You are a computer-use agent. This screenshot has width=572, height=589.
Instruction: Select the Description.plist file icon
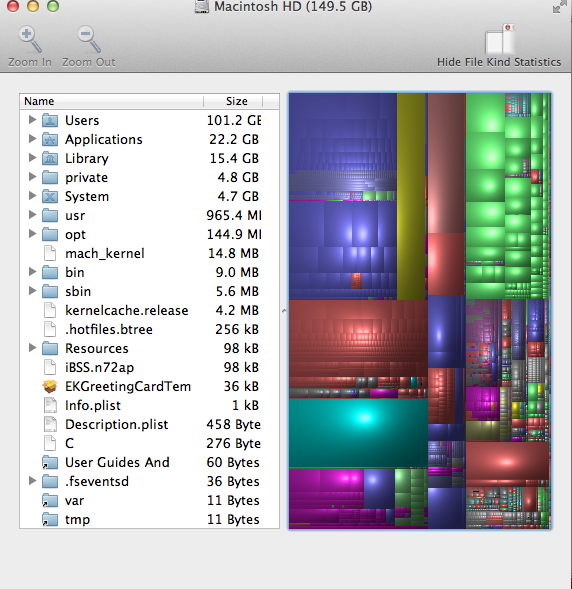(50, 424)
